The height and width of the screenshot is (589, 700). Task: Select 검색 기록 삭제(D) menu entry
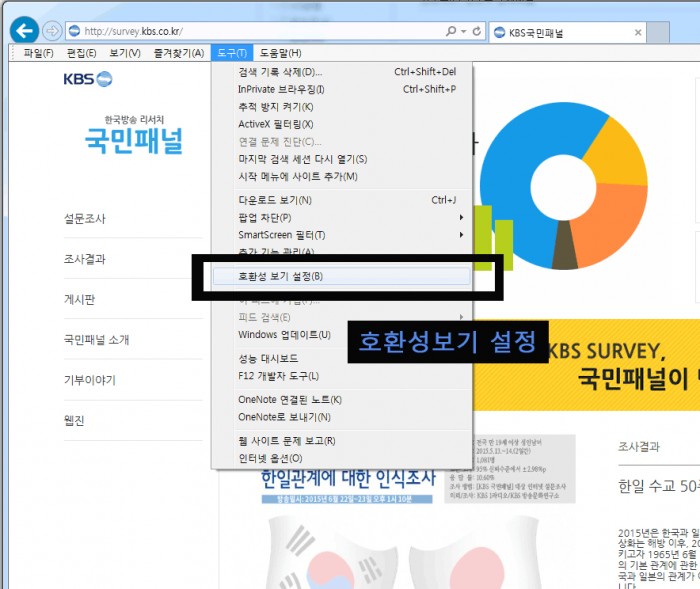[280, 72]
